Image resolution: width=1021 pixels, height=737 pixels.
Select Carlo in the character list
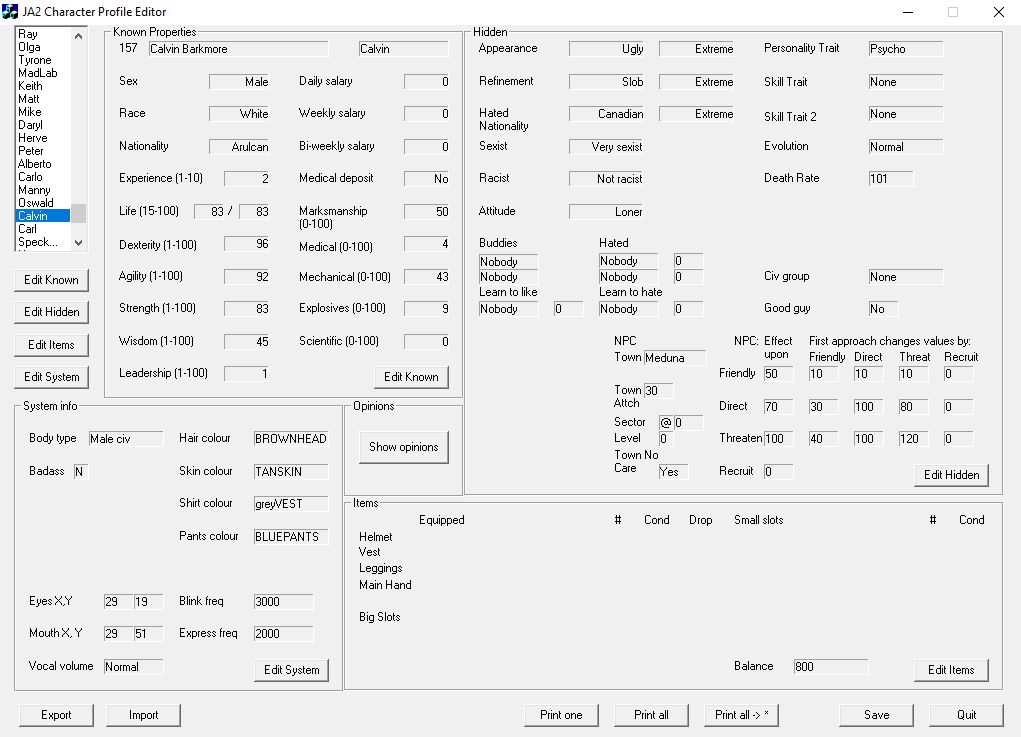42,177
